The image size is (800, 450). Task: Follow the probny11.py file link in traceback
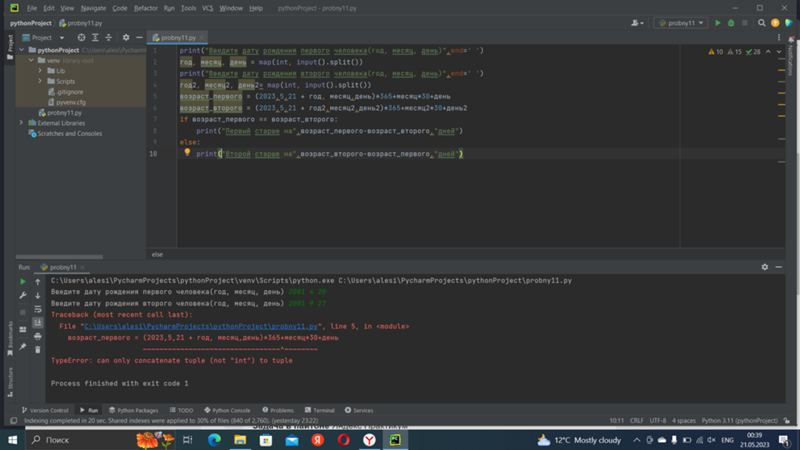(201, 326)
